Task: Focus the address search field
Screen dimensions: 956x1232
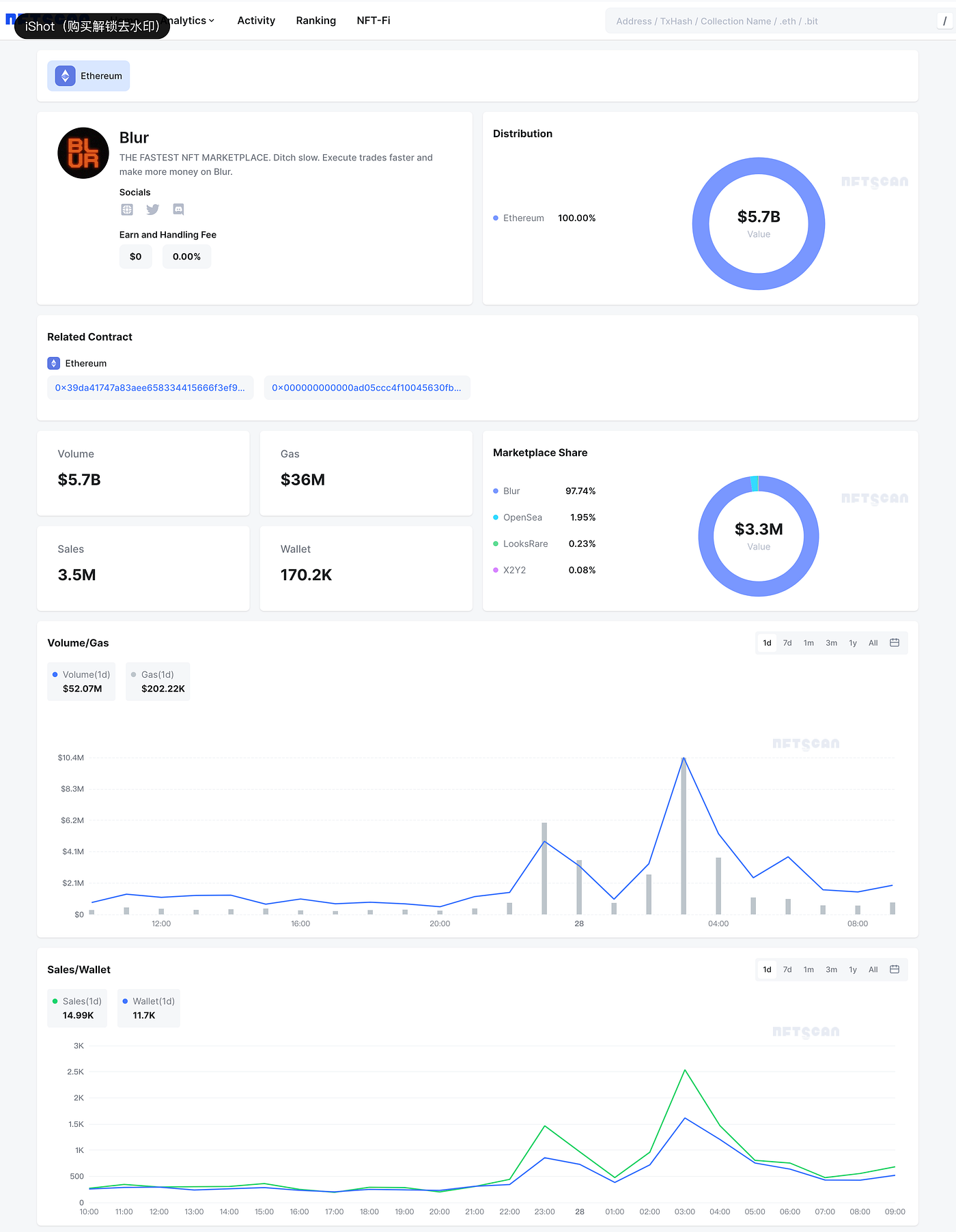Action: coord(778,21)
